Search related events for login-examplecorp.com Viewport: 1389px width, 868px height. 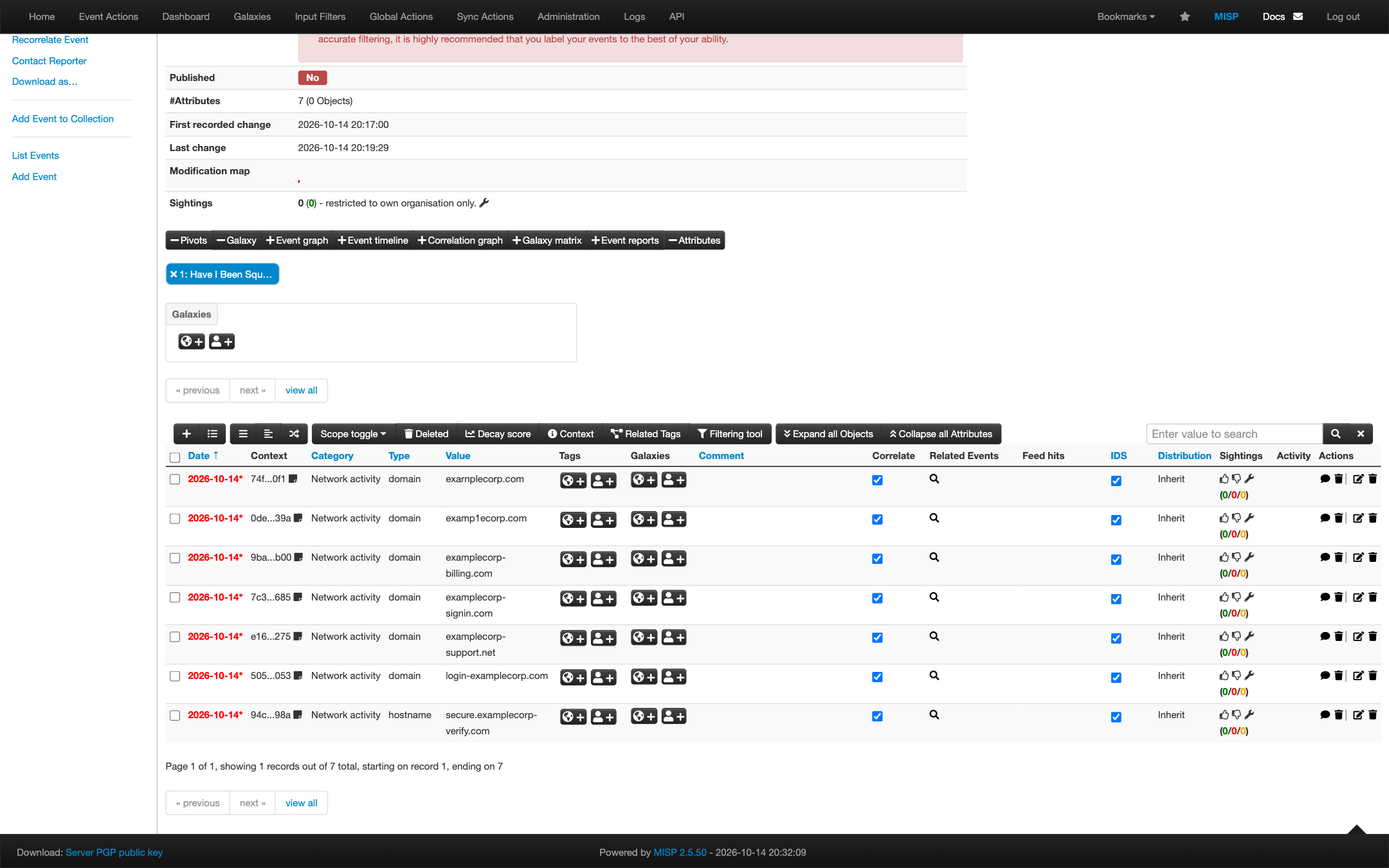point(934,676)
